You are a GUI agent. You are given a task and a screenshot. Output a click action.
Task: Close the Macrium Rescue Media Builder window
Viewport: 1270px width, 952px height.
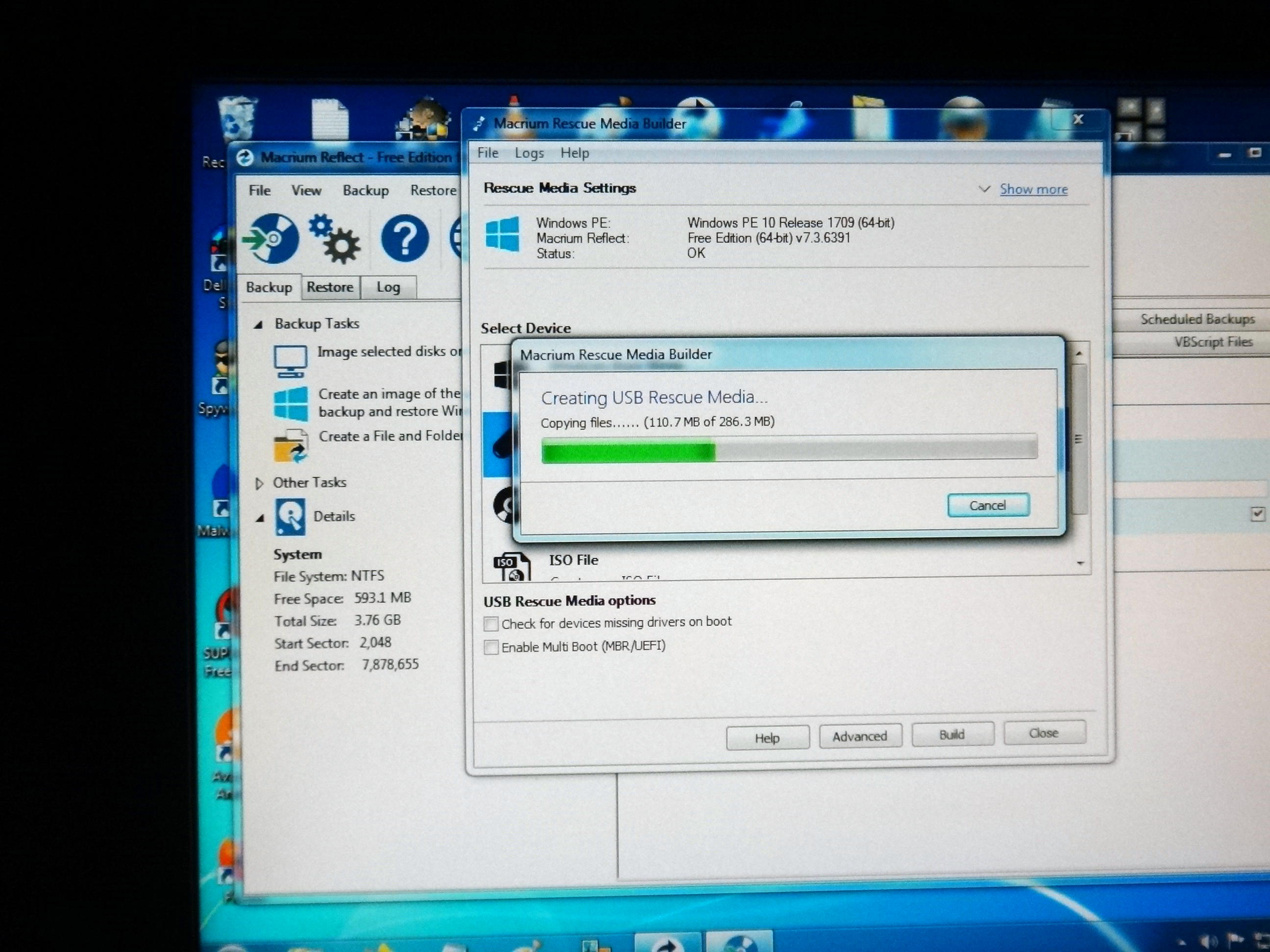pyautogui.click(x=1078, y=119)
